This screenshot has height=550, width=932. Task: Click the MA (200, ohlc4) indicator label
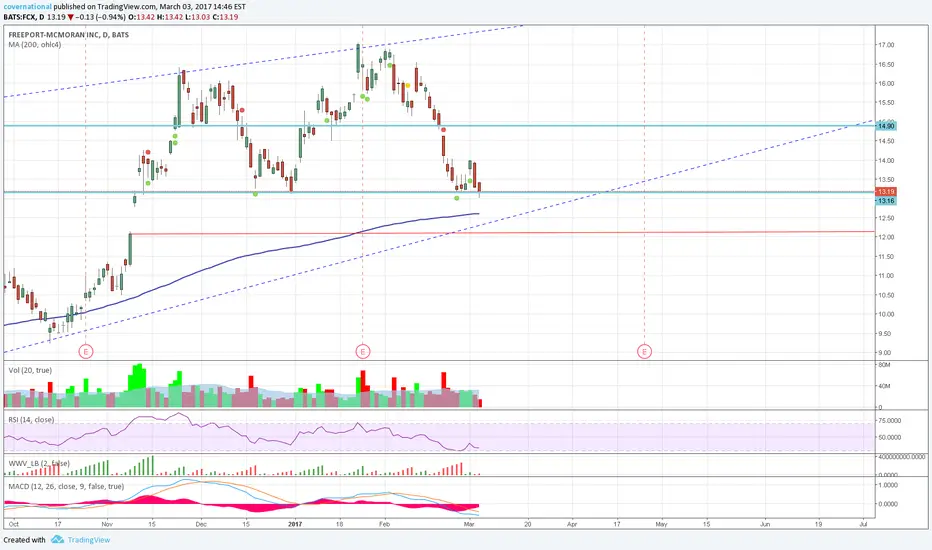tap(34, 45)
